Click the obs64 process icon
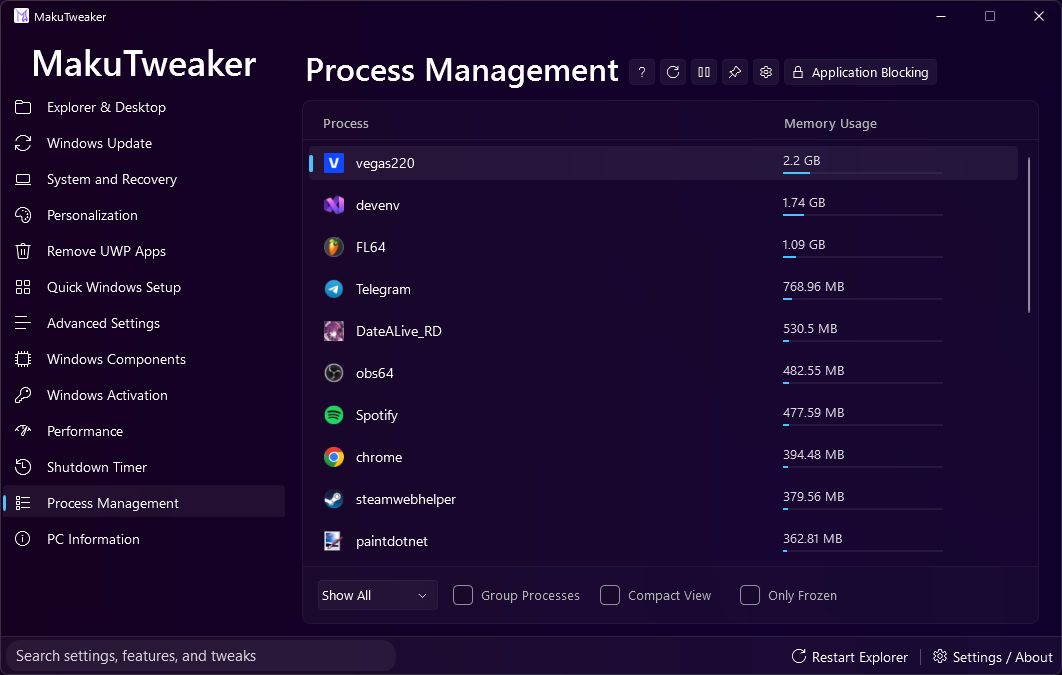Viewport: 1062px width, 675px height. 334,373
